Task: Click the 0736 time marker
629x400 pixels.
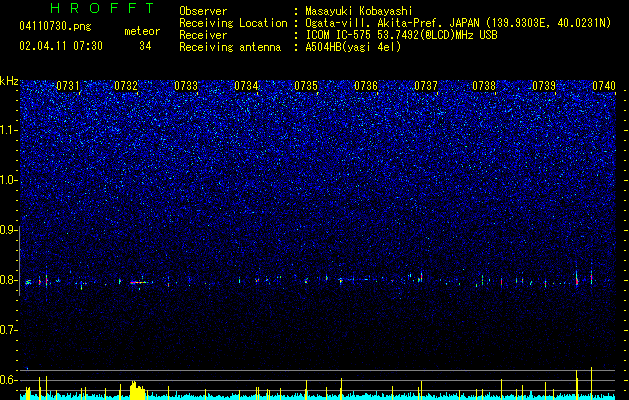Action: coord(366,85)
